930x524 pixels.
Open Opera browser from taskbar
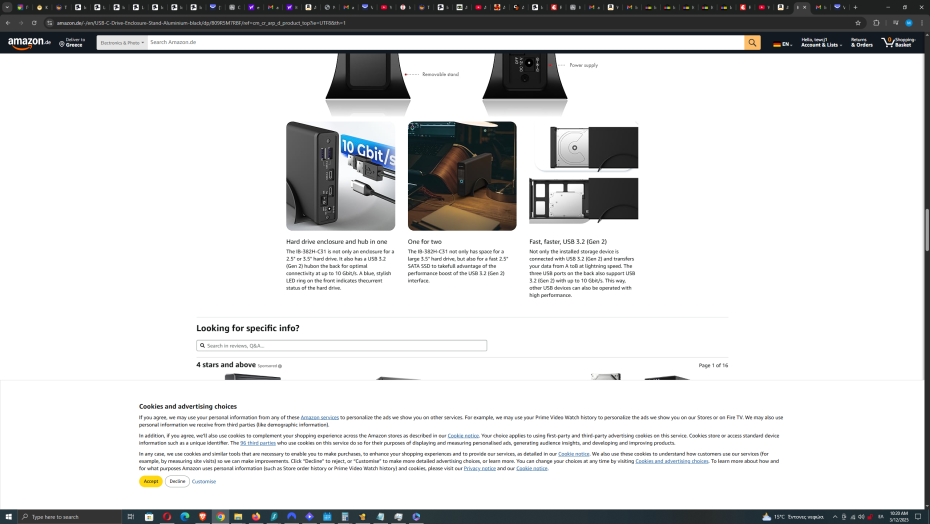[x=167, y=517]
